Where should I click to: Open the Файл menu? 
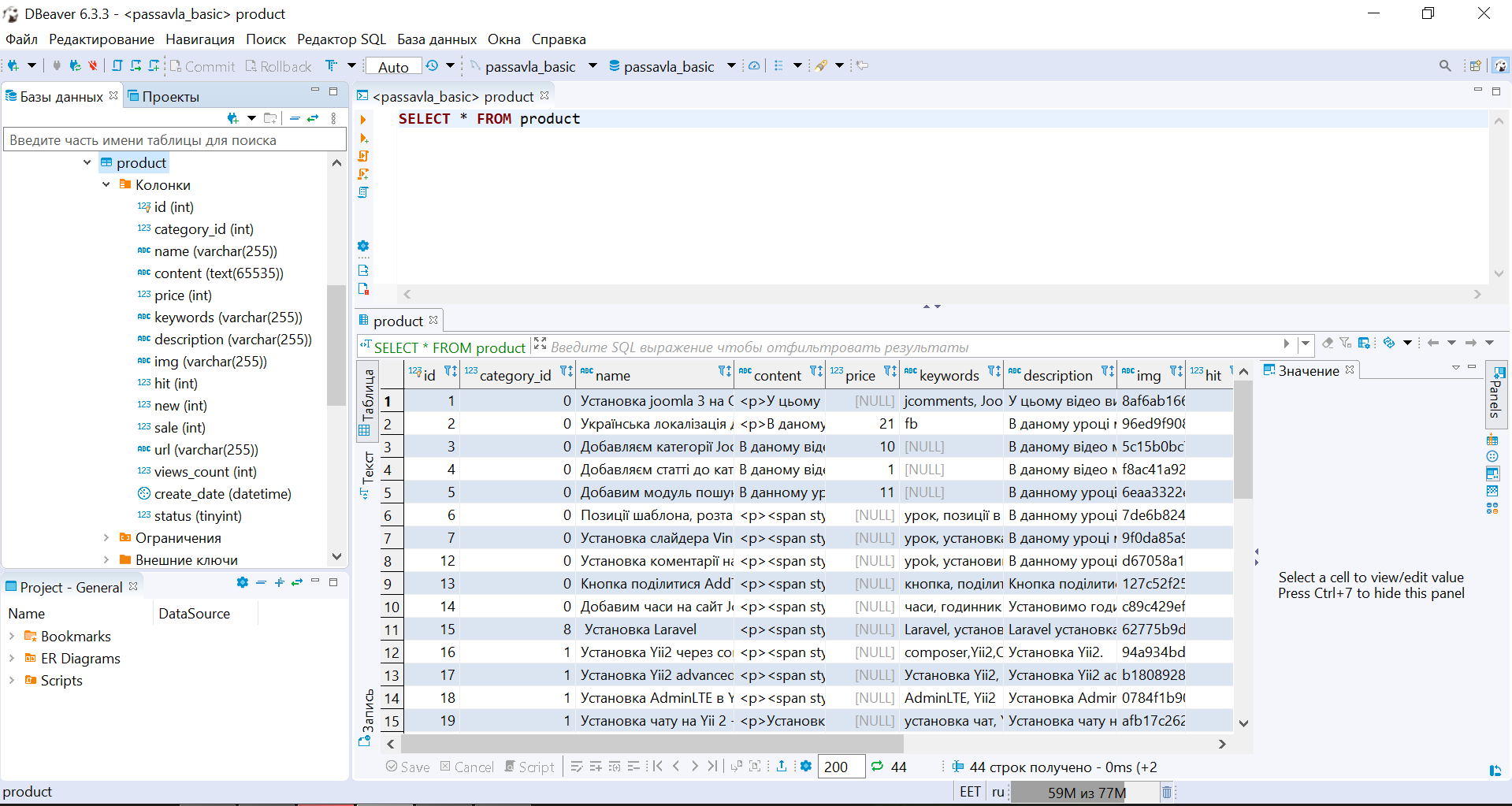pos(21,39)
